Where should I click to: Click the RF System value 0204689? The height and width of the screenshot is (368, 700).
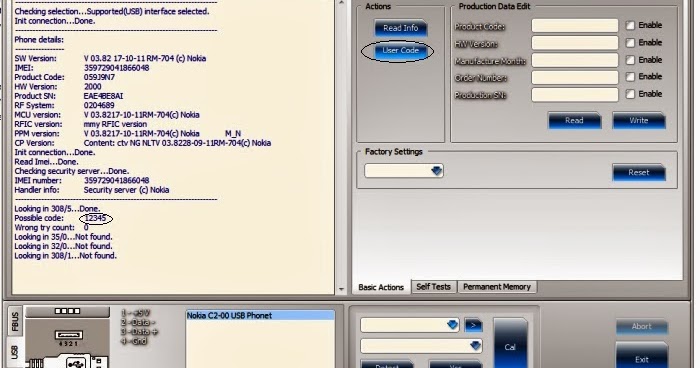tap(99, 105)
